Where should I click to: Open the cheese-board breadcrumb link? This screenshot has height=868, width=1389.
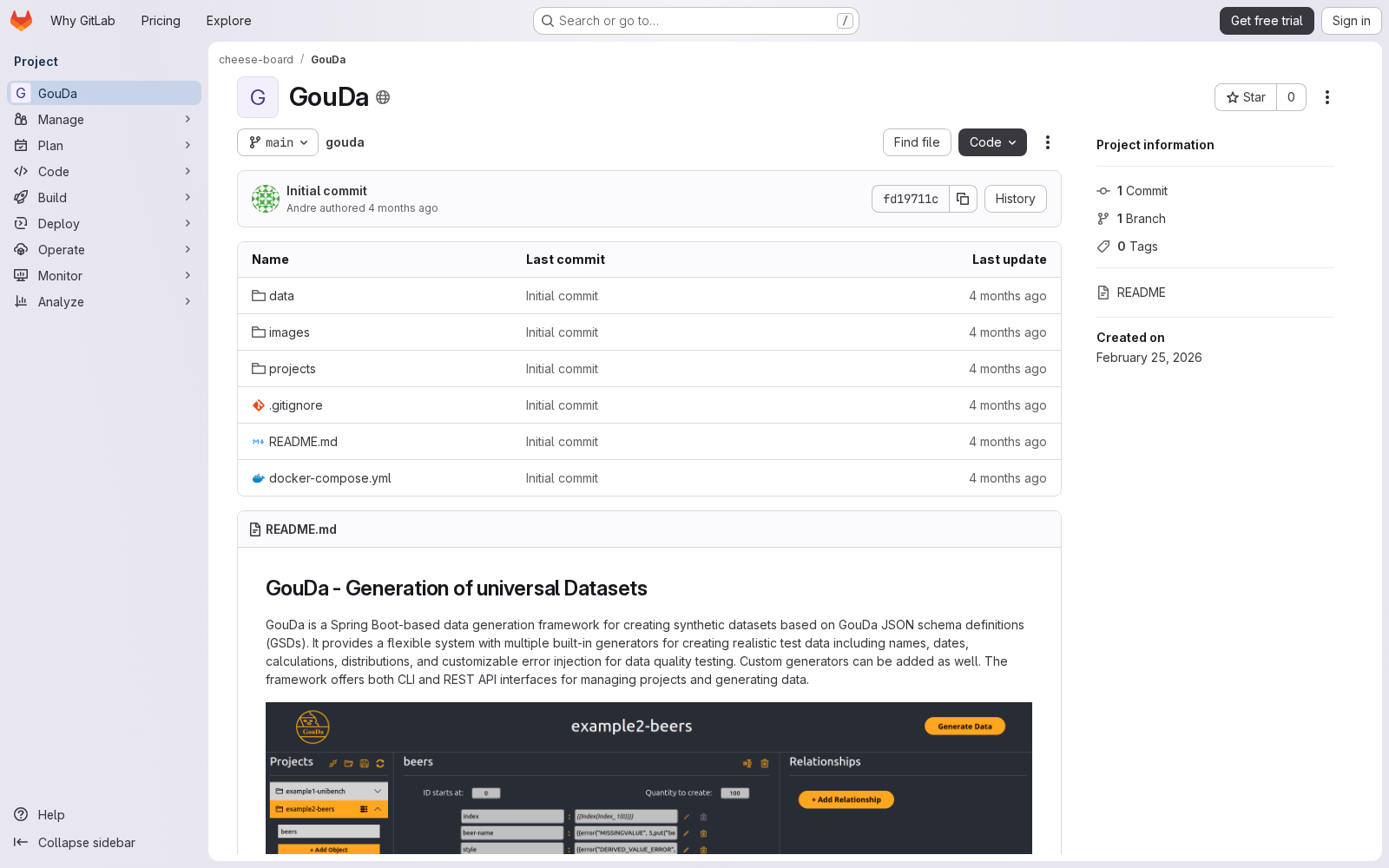pyautogui.click(x=256, y=60)
